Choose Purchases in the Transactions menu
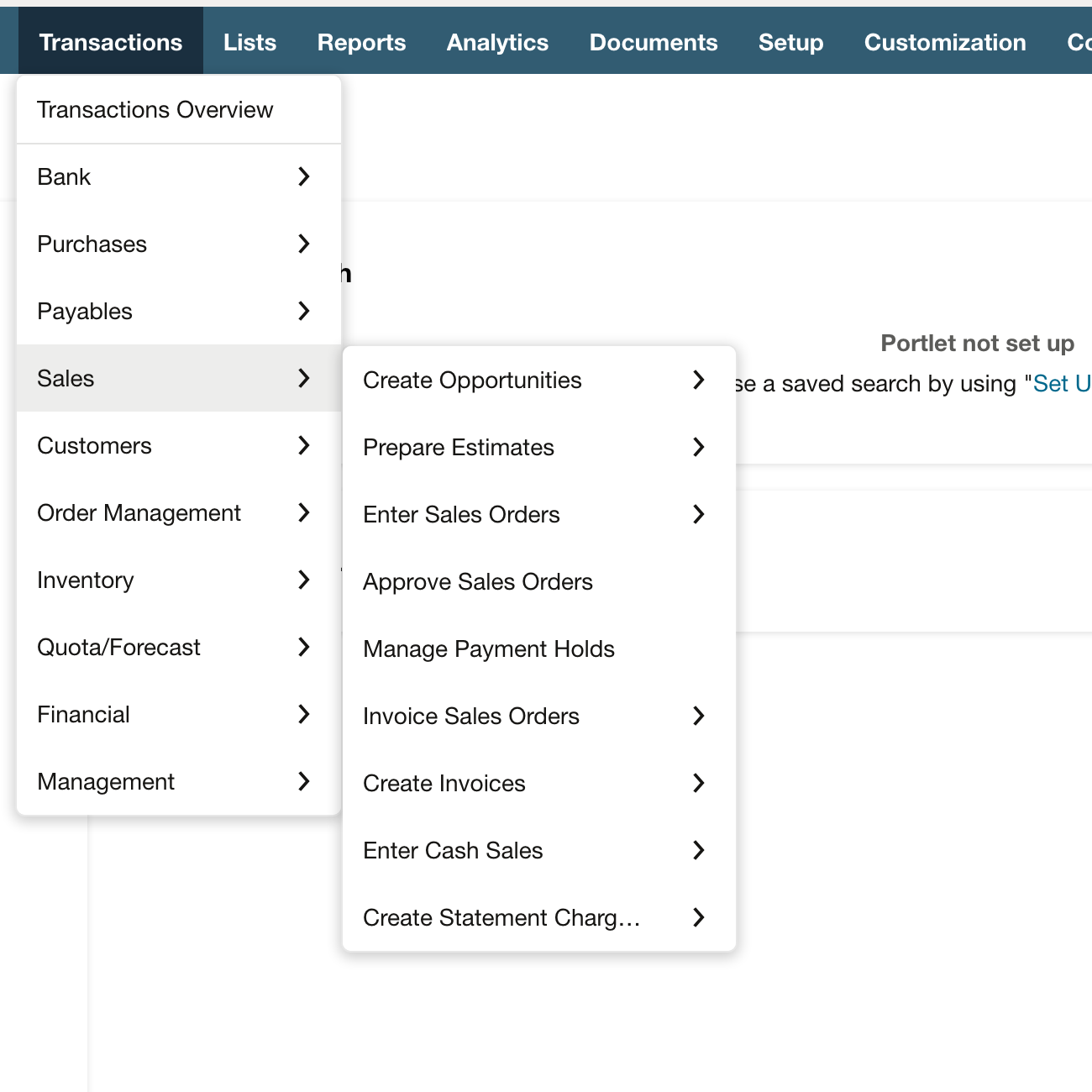Screen dimensions: 1092x1092 (x=179, y=244)
